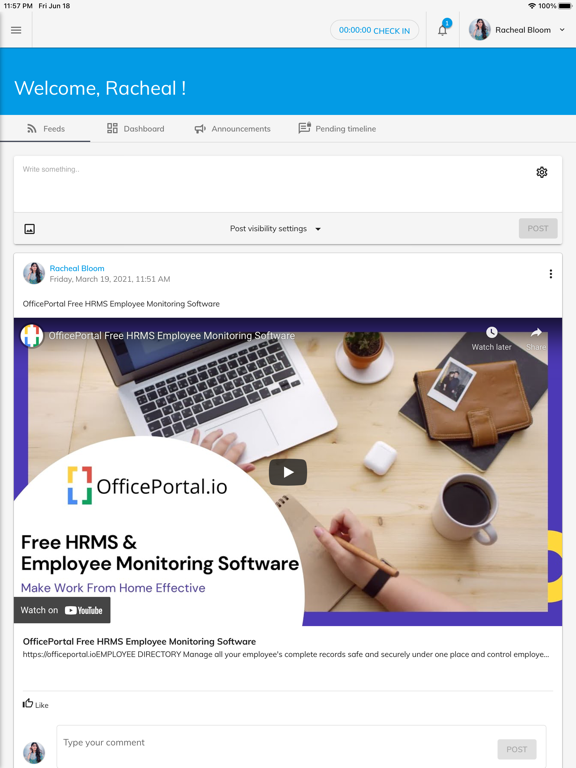Viewport: 576px width, 768px height.
Task: Expand the Racheal Bloom account dropdown arrow
Action: pyautogui.click(x=562, y=30)
